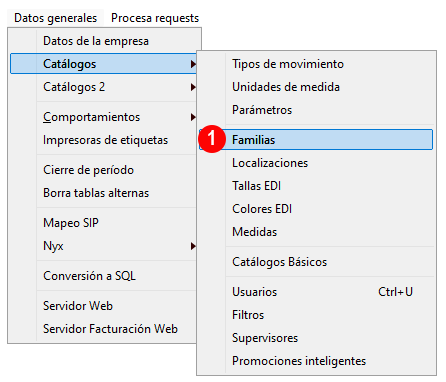Click the red numbered badge 1
This screenshot has height=382, width=446.
(x=212, y=139)
